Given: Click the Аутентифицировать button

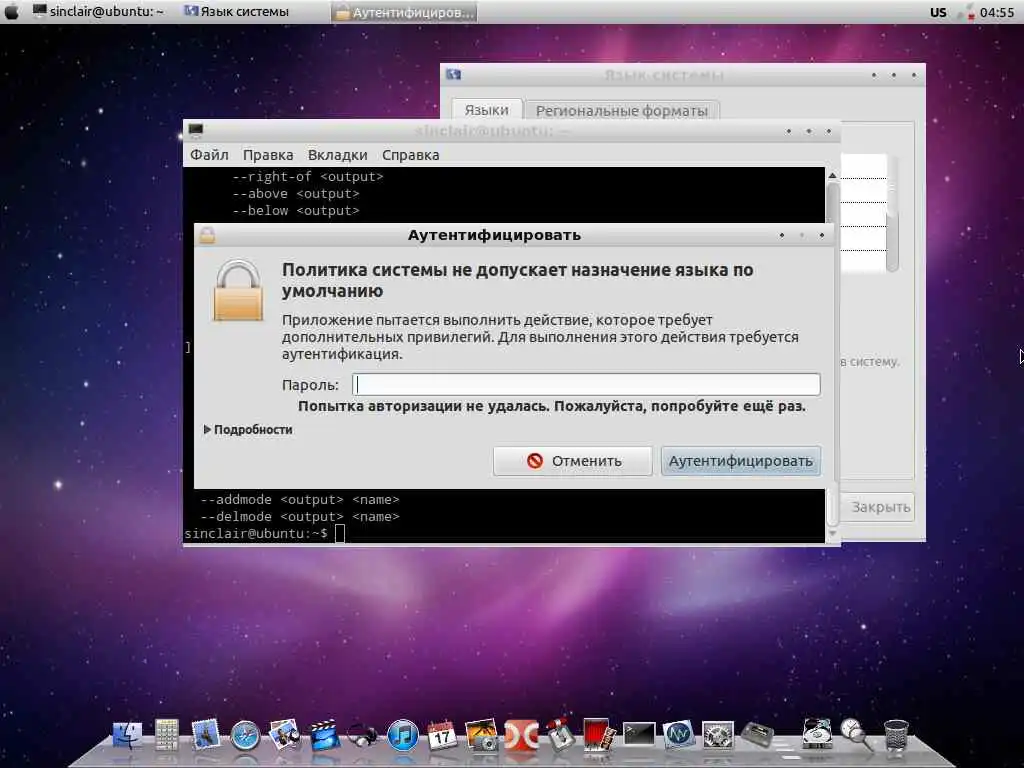Looking at the screenshot, I should click(741, 460).
